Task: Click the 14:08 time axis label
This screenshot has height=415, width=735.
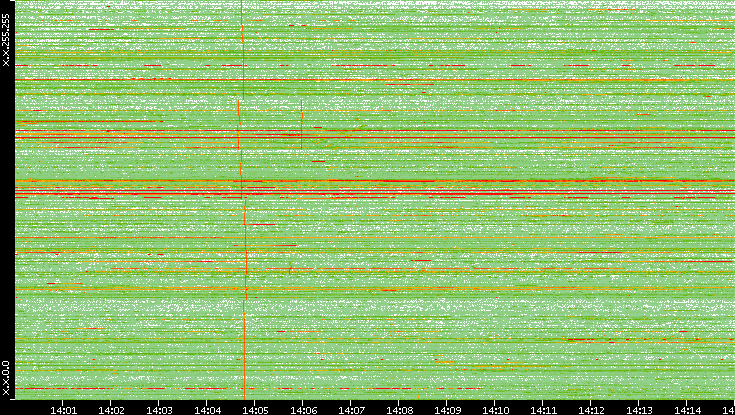Action: 399,410
